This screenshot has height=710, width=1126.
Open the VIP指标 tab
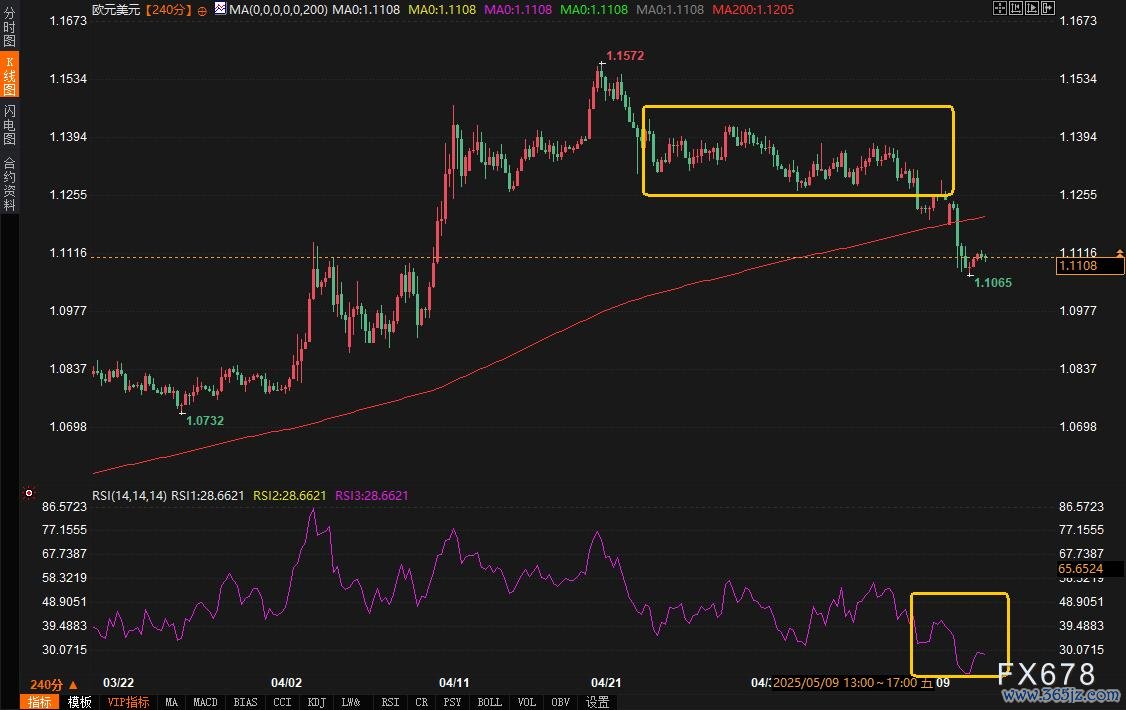[129, 702]
